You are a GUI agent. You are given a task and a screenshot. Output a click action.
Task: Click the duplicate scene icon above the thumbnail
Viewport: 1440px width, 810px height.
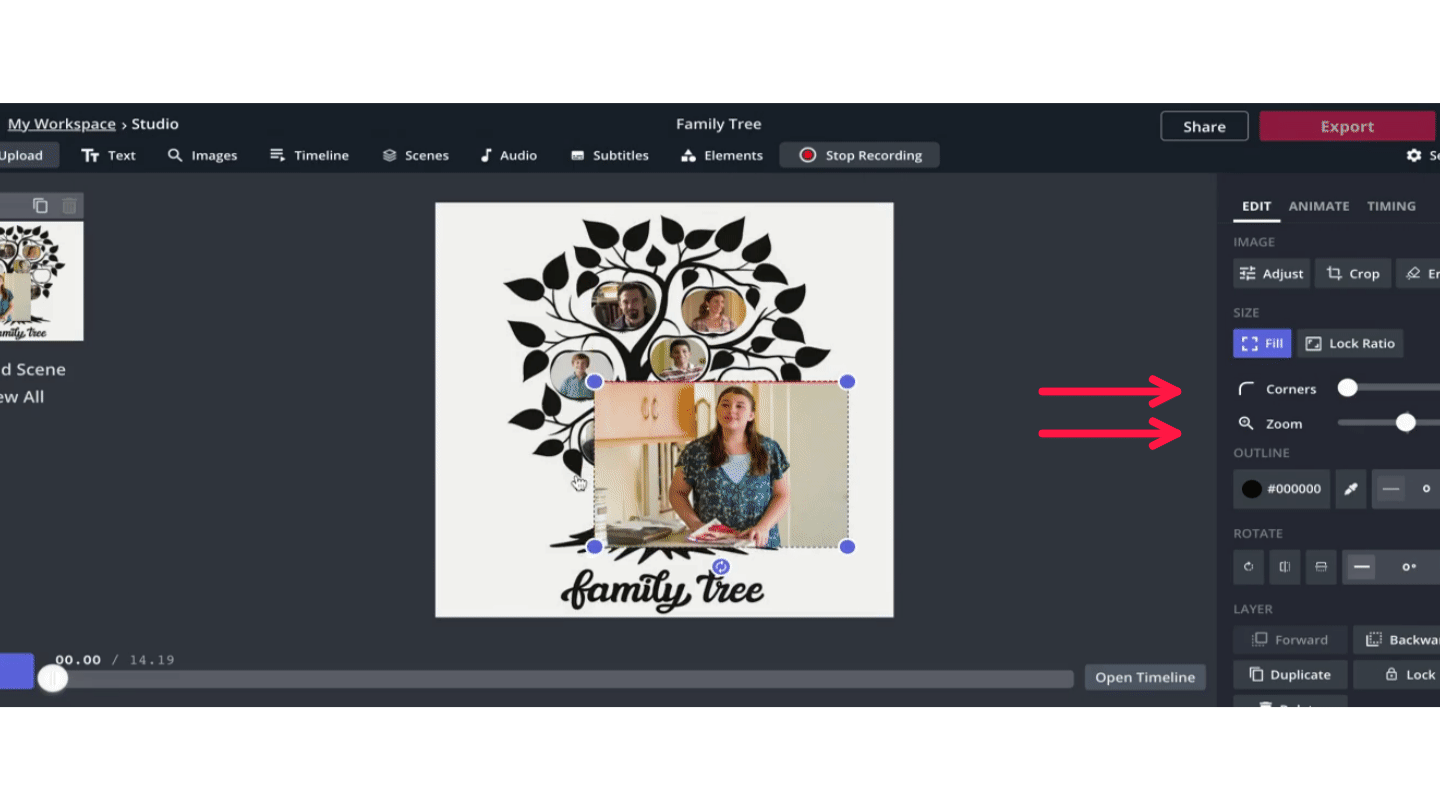[40, 206]
